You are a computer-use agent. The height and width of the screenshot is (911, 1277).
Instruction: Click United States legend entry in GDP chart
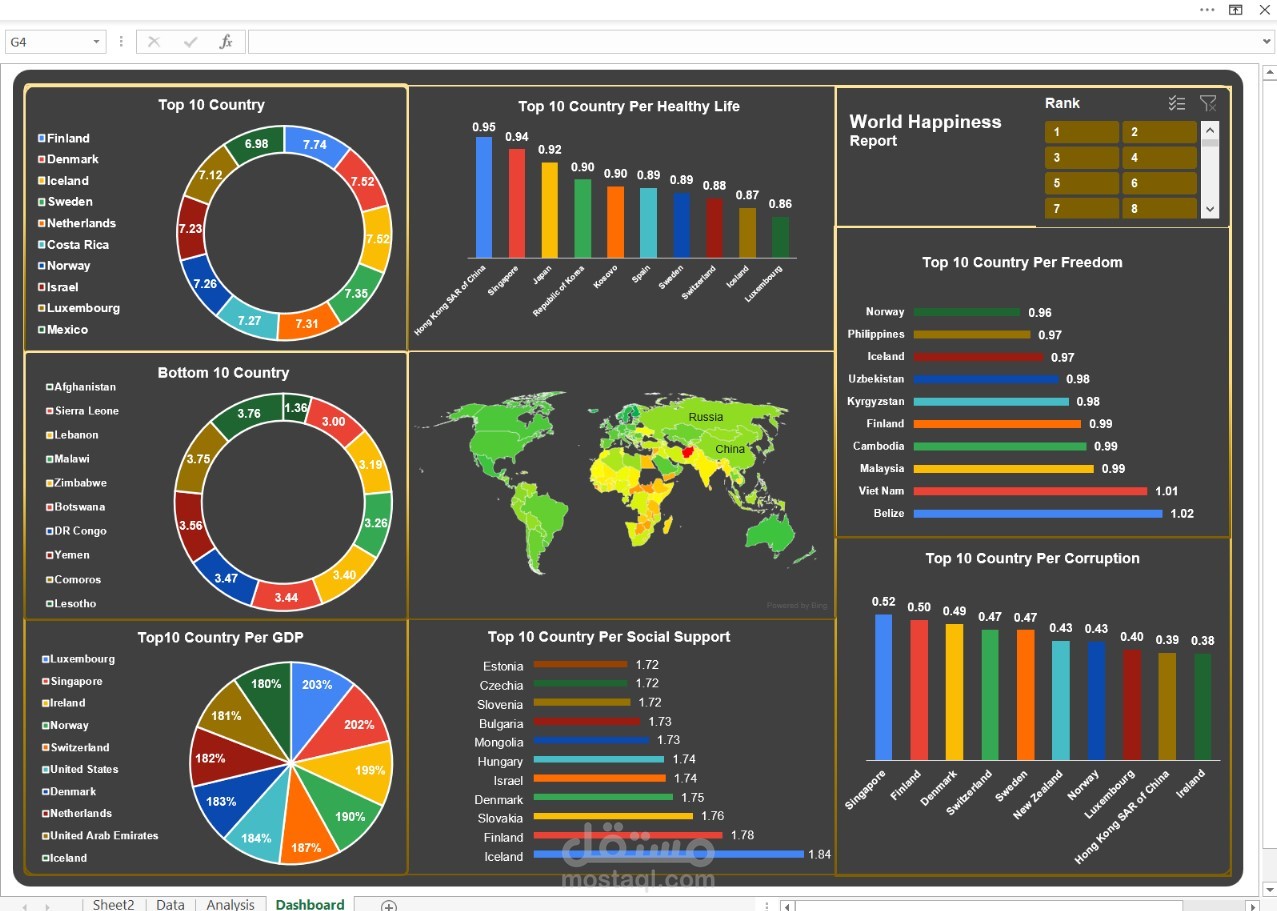[80, 769]
